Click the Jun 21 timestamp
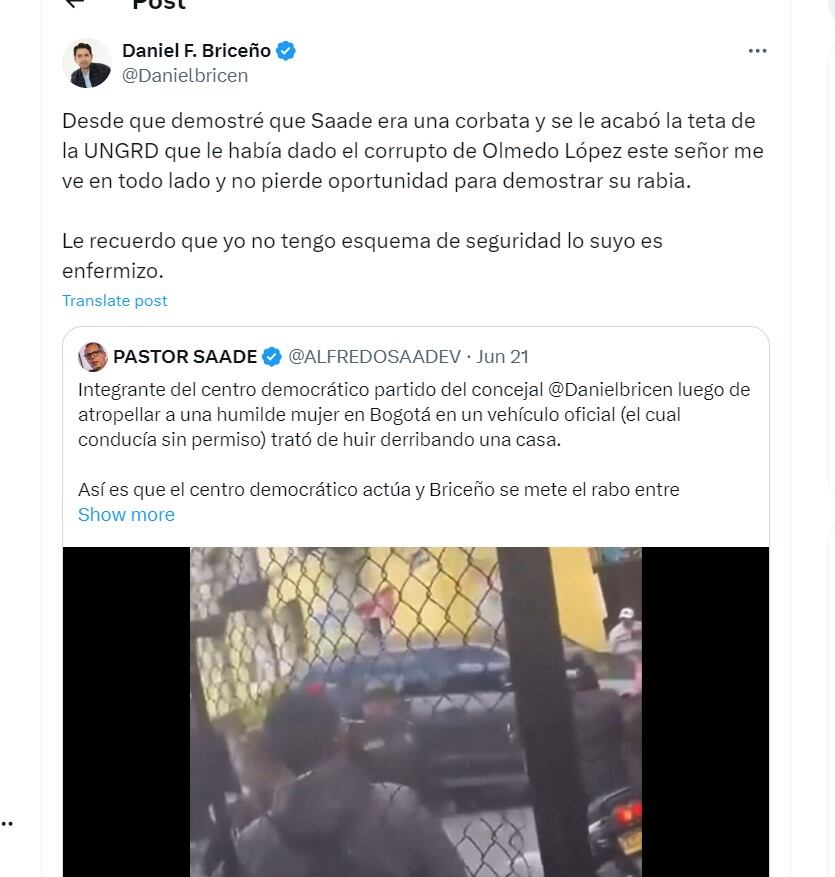Viewport: 835px width, 877px height. tap(502, 357)
